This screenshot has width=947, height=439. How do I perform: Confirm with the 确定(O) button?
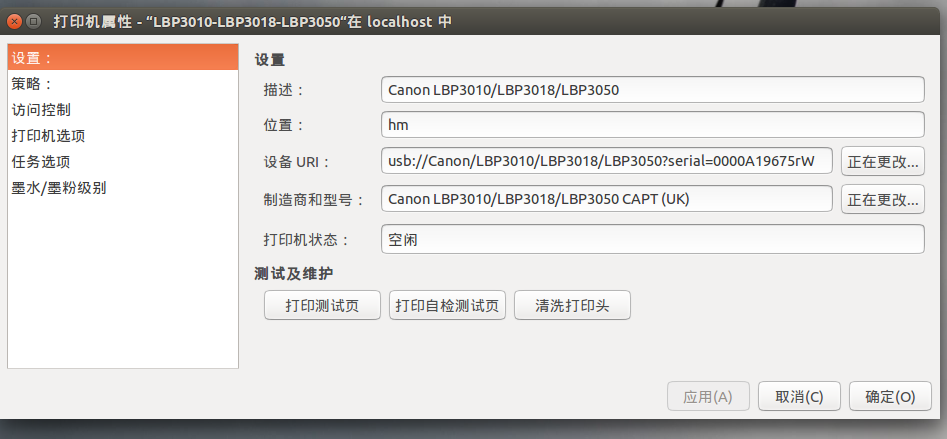pyautogui.click(x=890, y=397)
